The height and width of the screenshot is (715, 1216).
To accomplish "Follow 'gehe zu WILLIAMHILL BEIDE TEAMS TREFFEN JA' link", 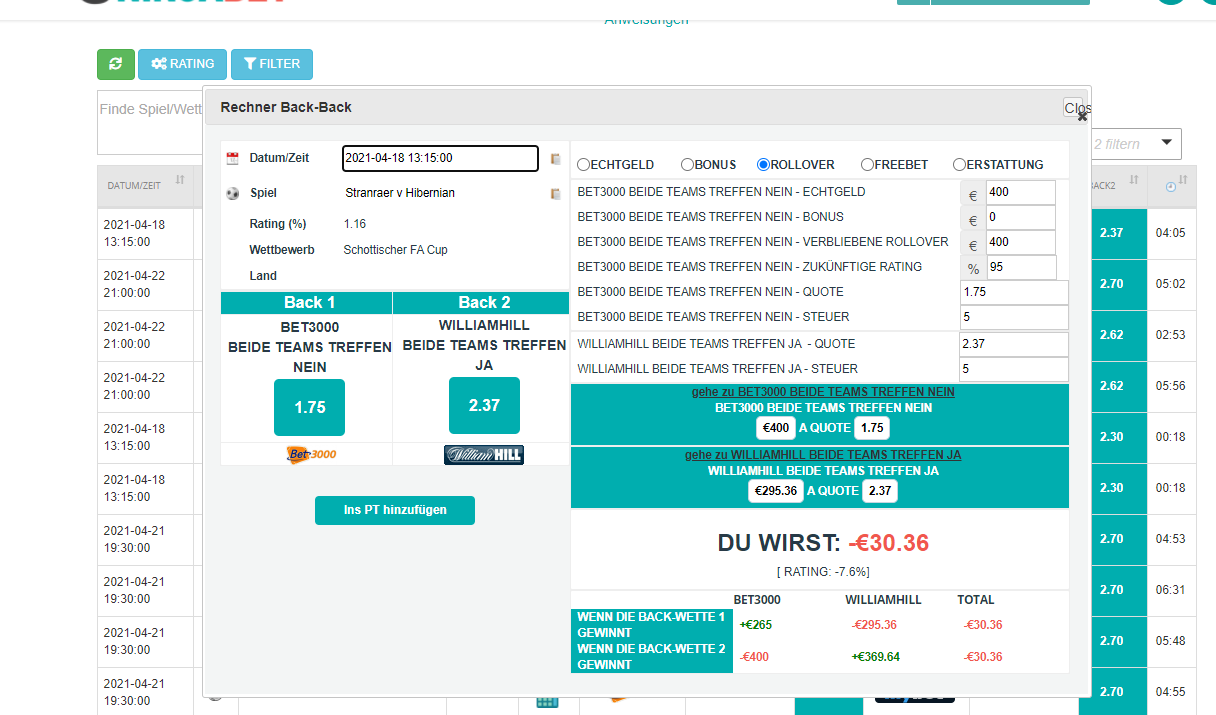I will (823, 455).
